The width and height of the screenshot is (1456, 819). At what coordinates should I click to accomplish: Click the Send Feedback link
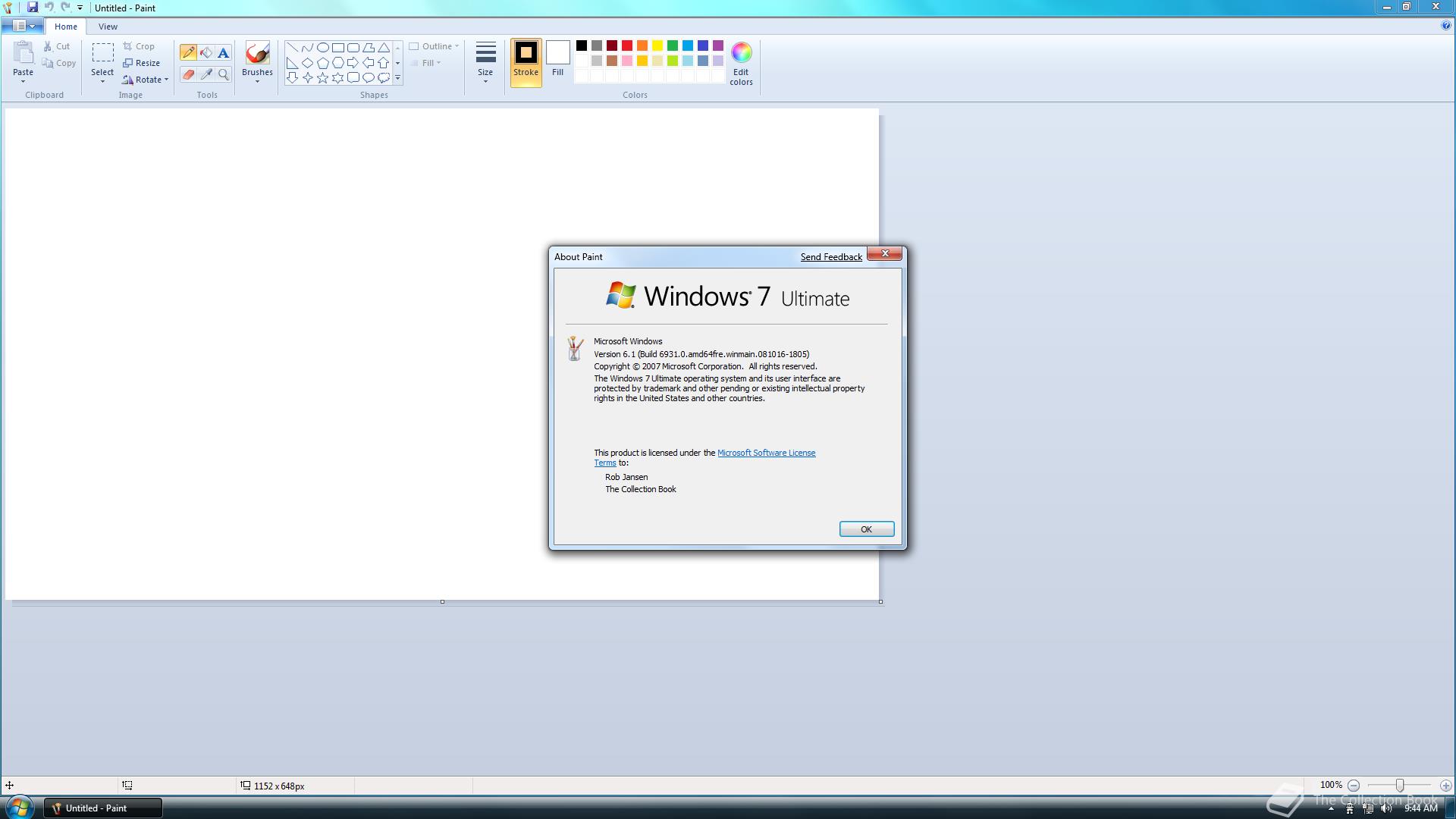tap(831, 257)
